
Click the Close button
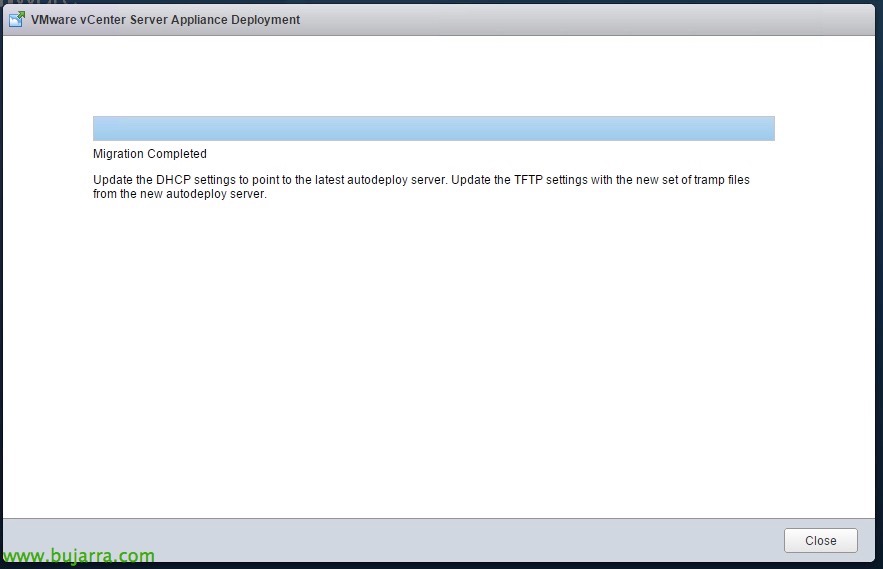click(x=820, y=540)
